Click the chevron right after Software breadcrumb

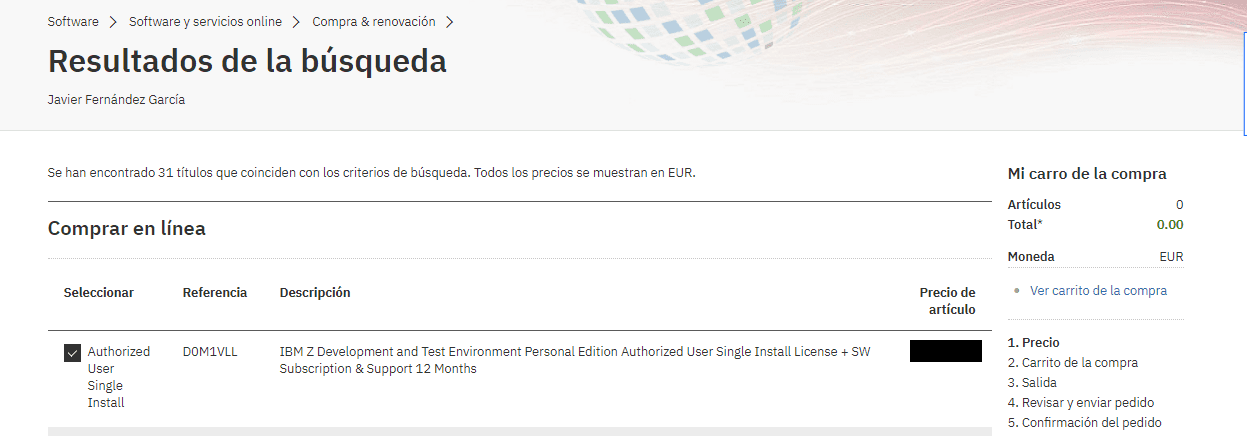[x=114, y=21]
